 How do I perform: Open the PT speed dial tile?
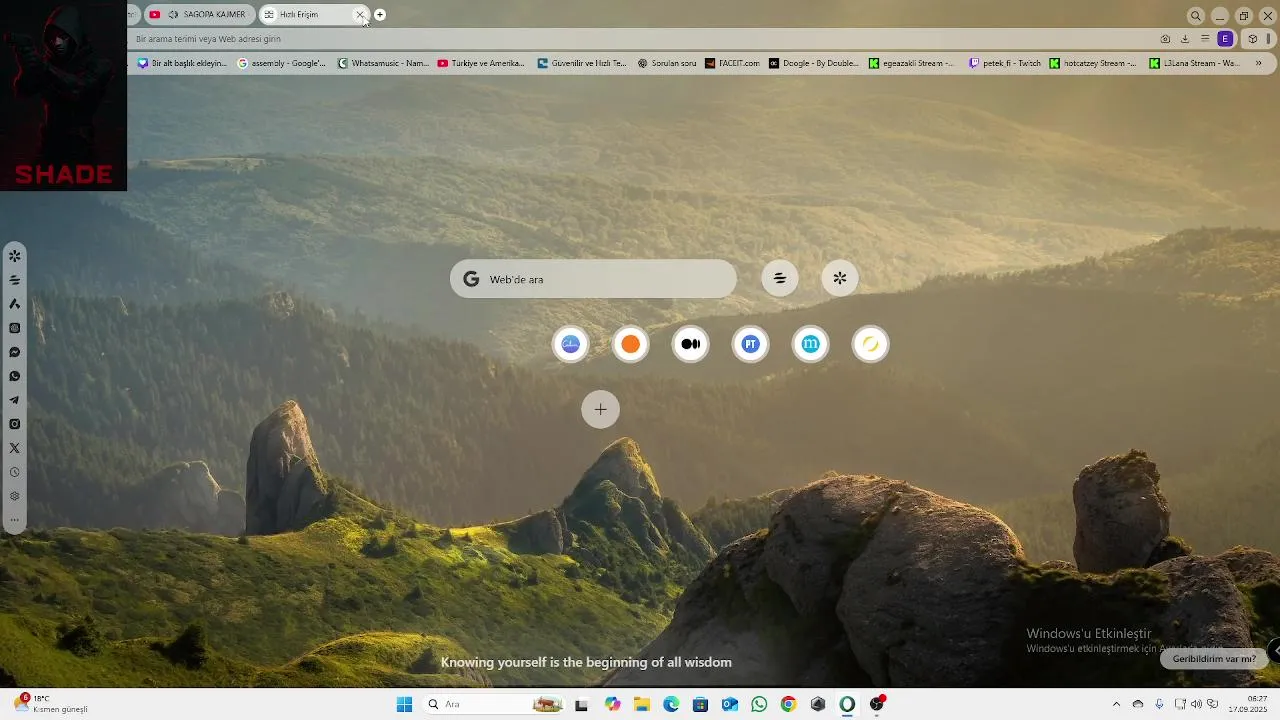pyautogui.click(x=751, y=344)
